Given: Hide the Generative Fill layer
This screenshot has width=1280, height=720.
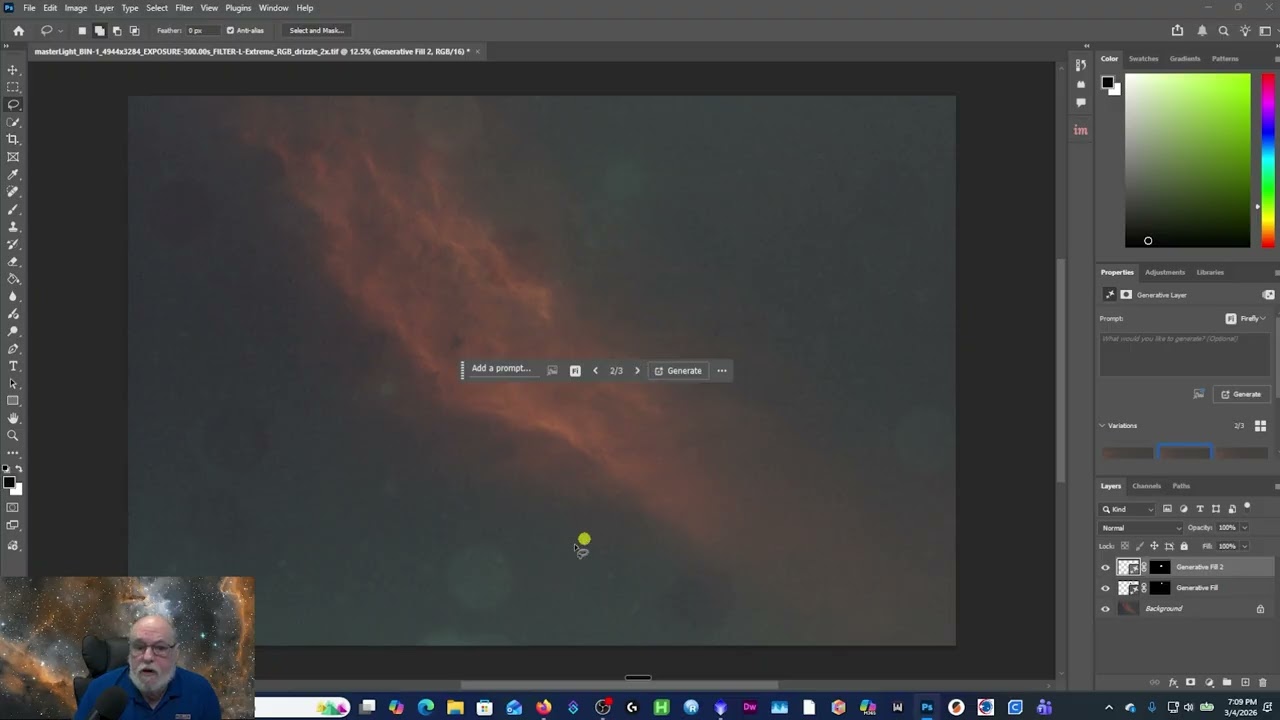Looking at the screenshot, I should 1105,588.
